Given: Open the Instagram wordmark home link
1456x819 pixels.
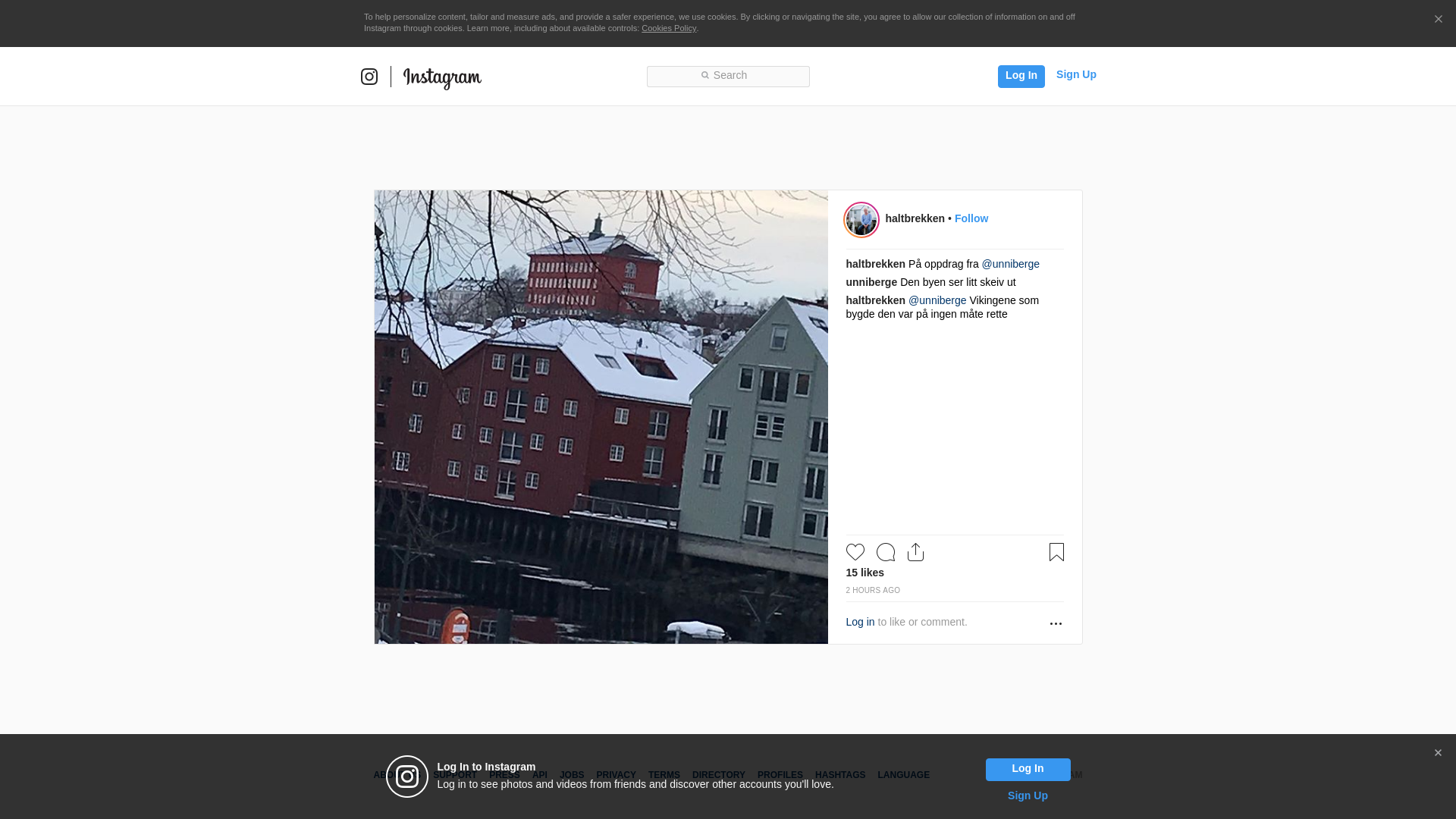Looking at the screenshot, I should pos(442,77).
